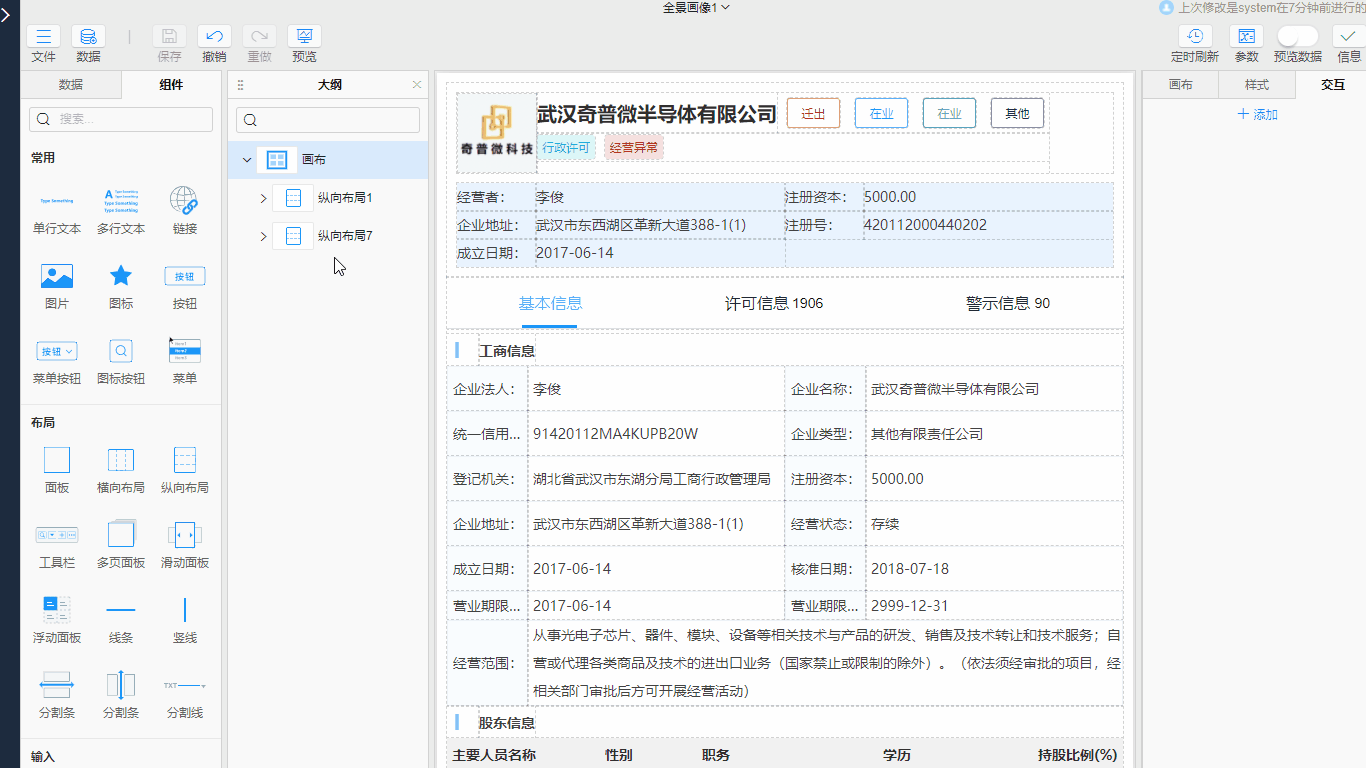Screen dimensions: 1366x768
Task: Undo with the 撤销 icon
Action: tap(214, 36)
